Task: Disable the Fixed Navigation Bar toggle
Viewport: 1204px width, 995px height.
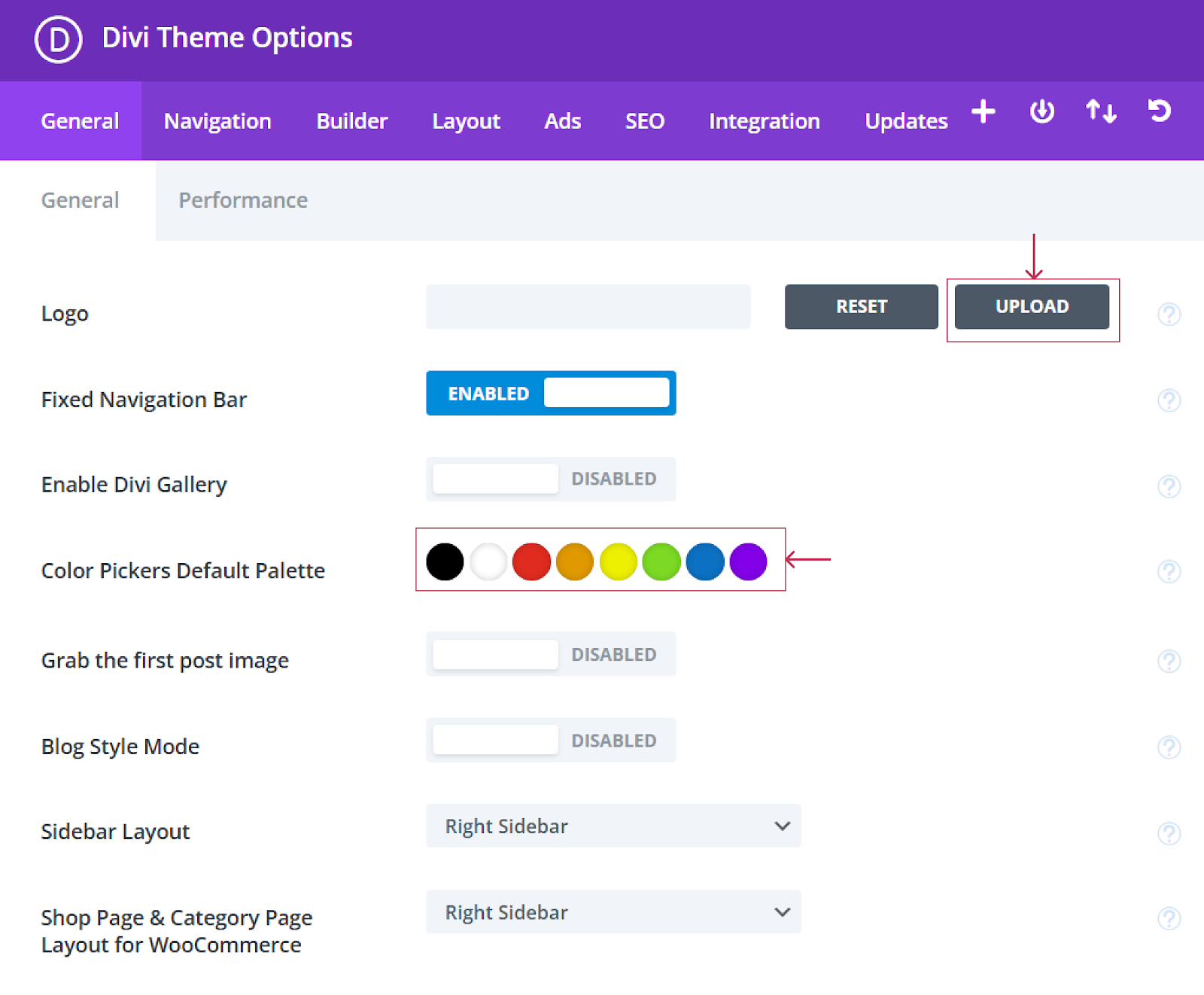Action: tap(551, 393)
